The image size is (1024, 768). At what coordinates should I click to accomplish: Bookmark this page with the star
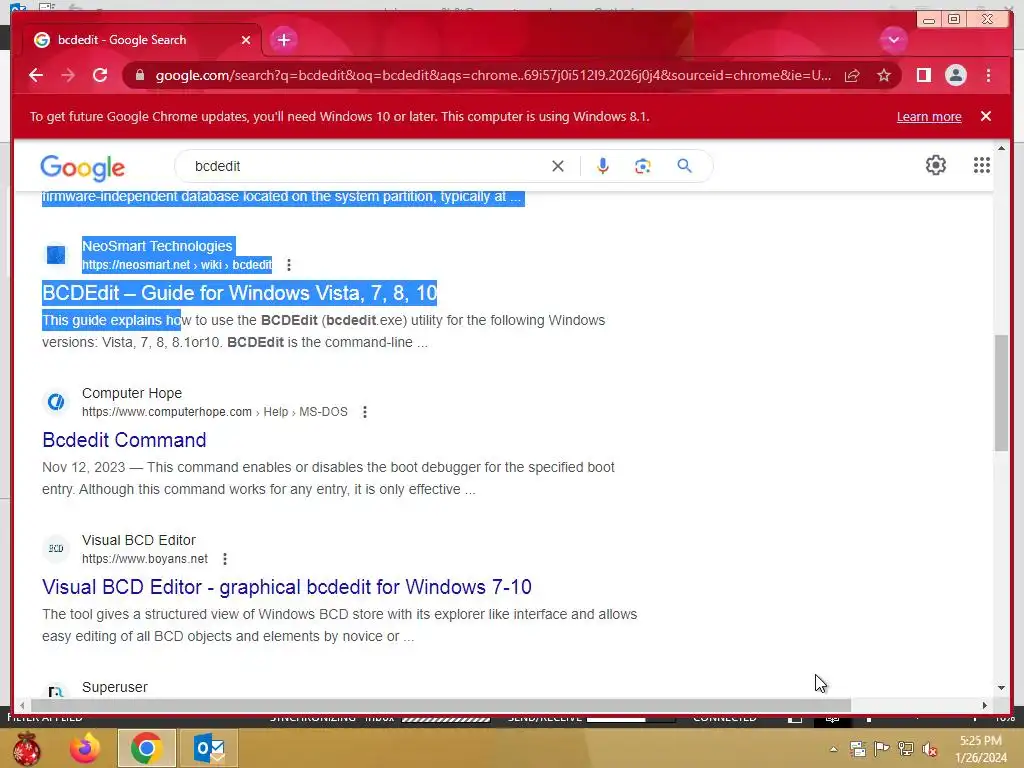[884, 76]
